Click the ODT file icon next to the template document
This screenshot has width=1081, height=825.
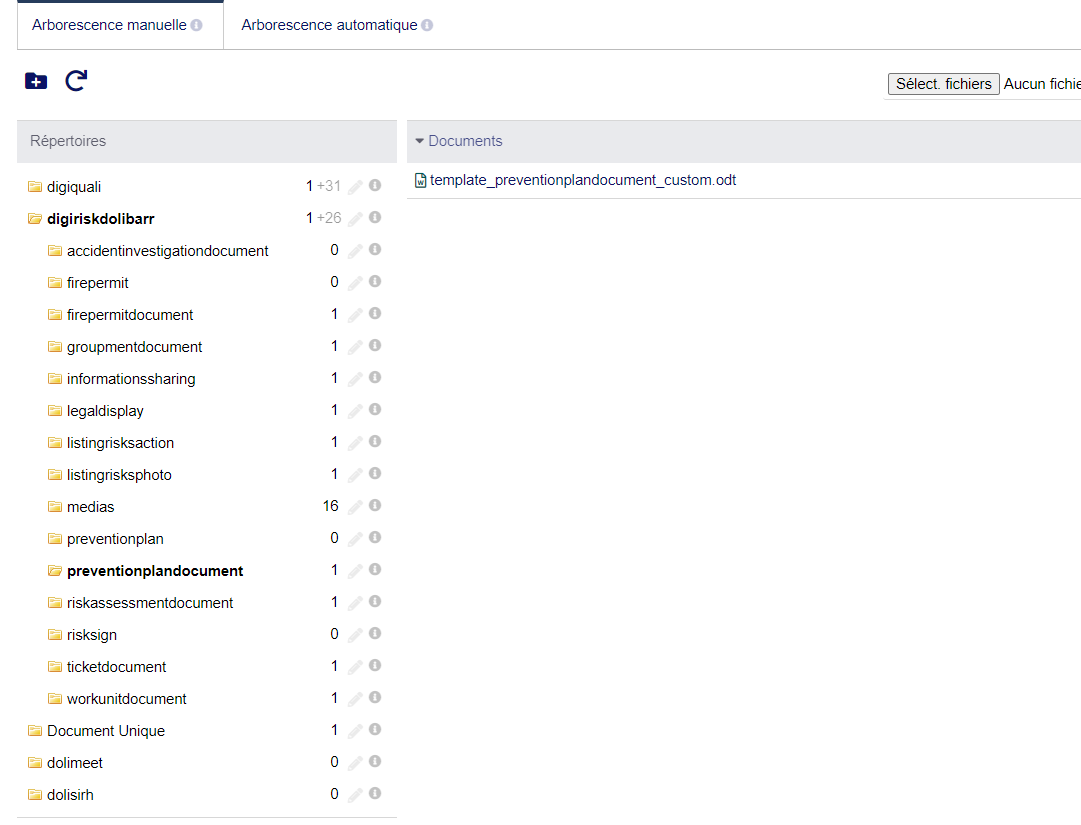tap(419, 180)
